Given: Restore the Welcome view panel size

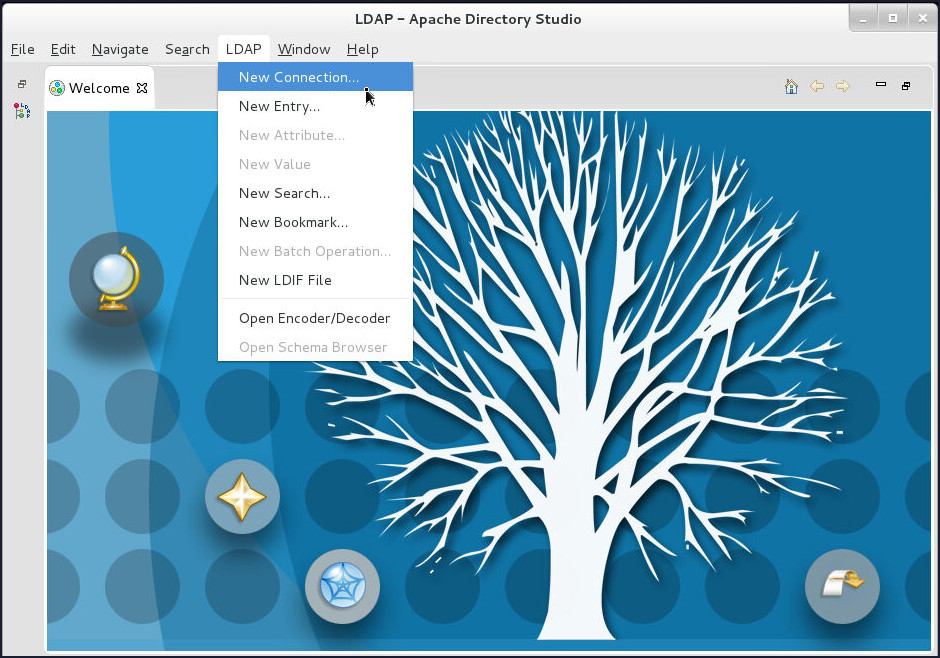Looking at the screenshot, I should [906, 86].
